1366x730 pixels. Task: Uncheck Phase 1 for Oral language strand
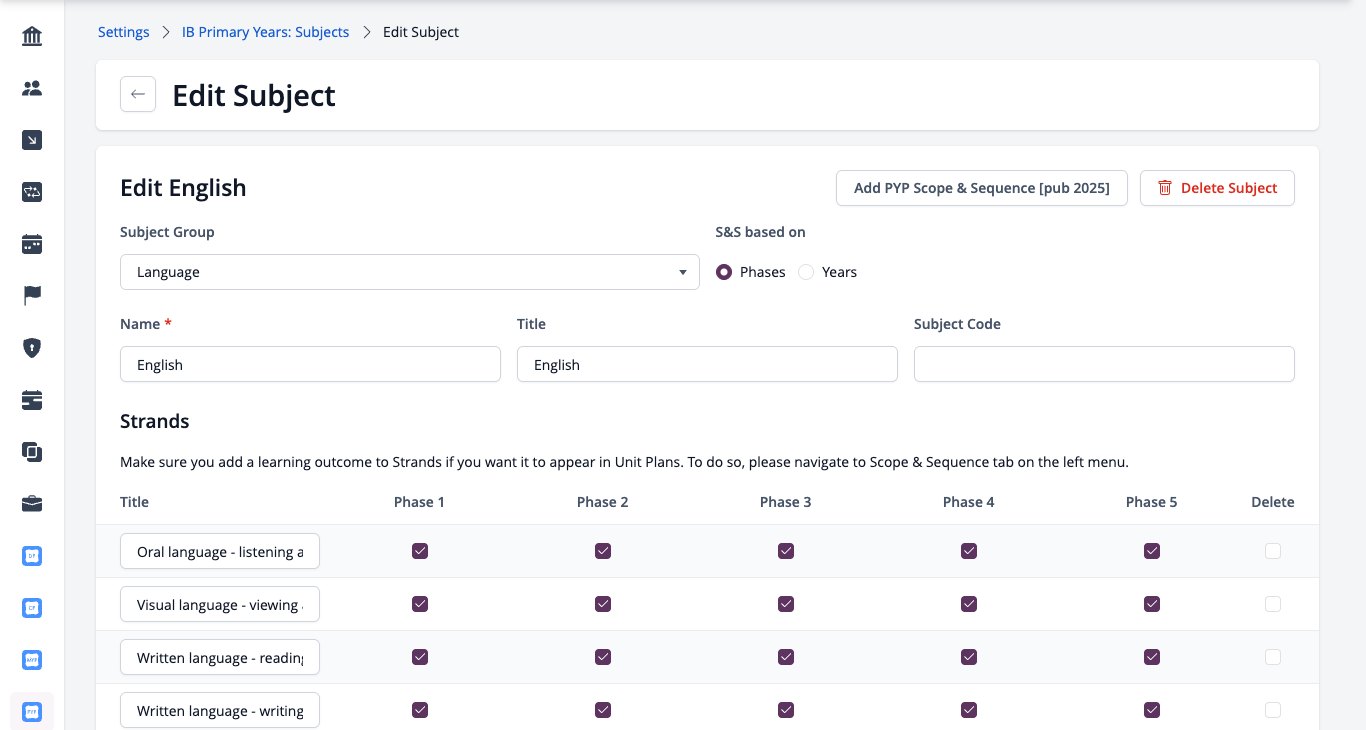pyautogui.click(x=420, y=551)
